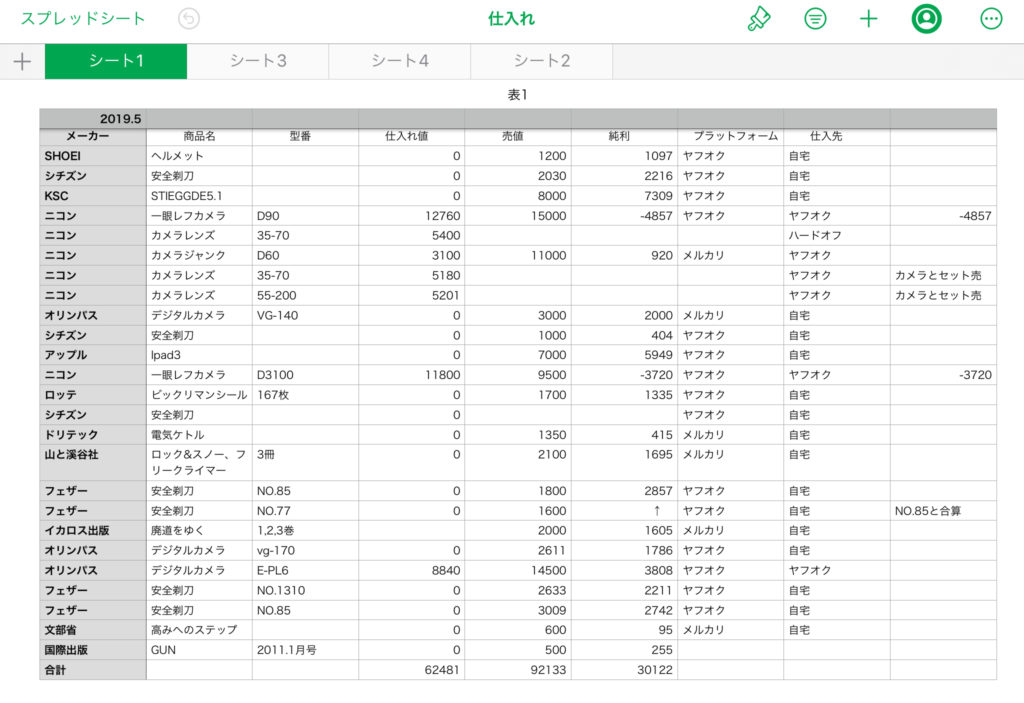Select the SHOEI maker cell

[x=93, y=156]
